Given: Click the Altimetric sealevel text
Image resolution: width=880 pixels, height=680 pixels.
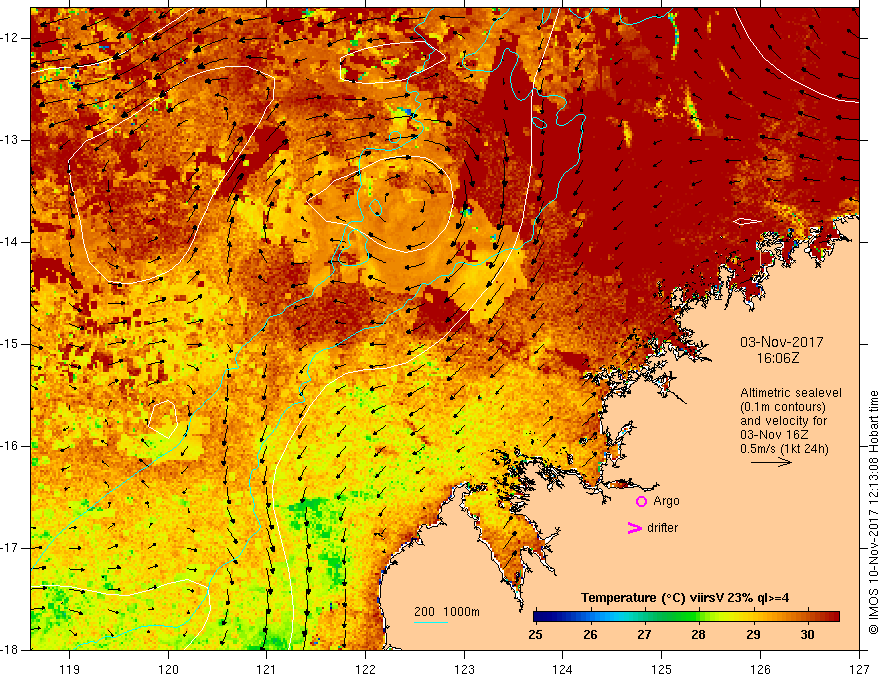Looking at the screenshot, I should click(791, 393).
